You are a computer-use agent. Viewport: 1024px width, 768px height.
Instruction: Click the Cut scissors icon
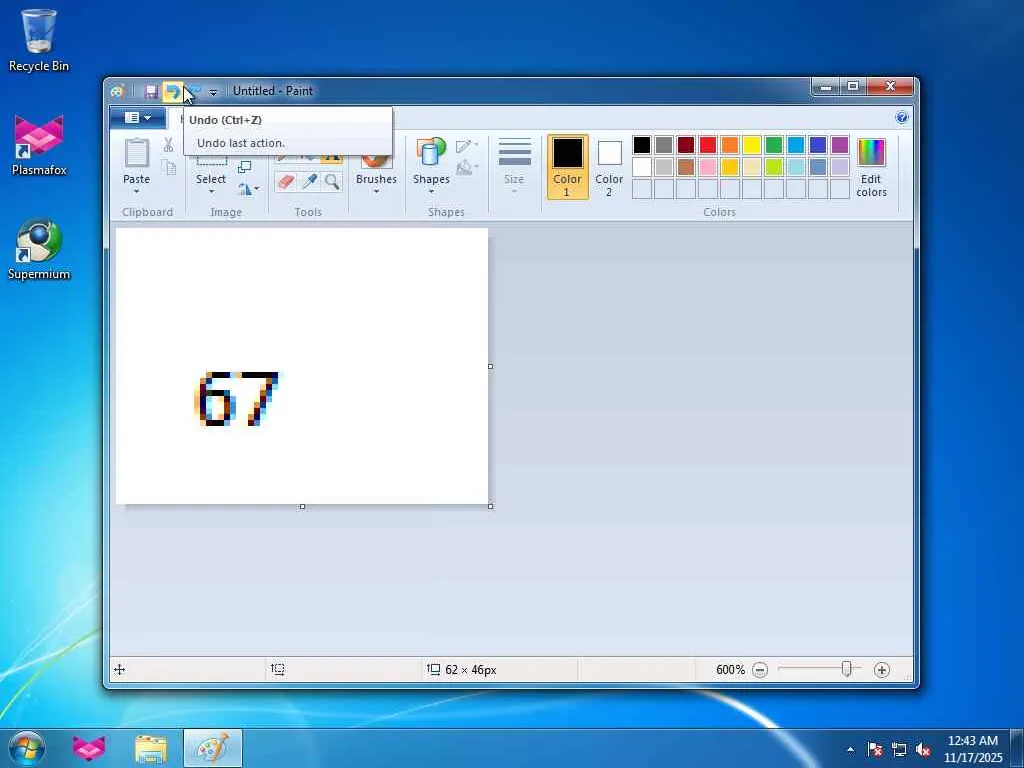(x=168, y=145)
